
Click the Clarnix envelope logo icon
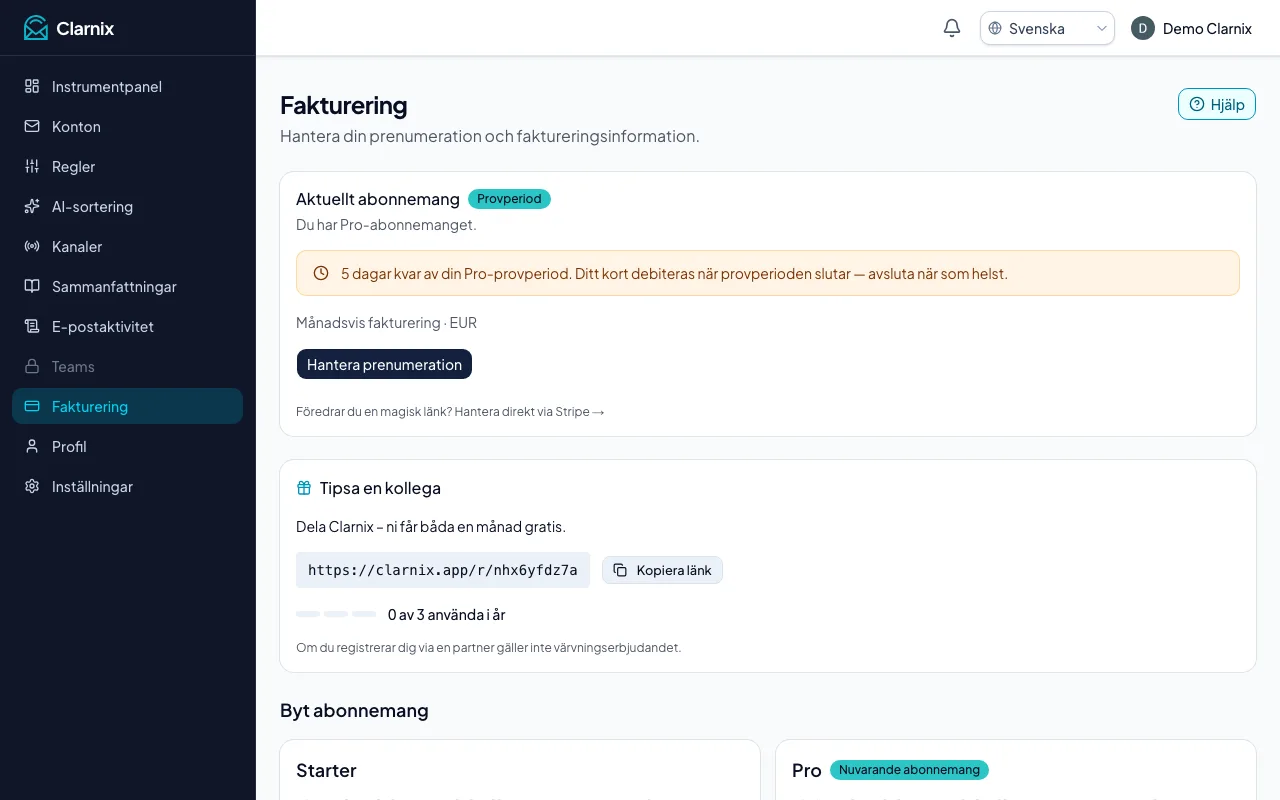click(x=36, y=28)
